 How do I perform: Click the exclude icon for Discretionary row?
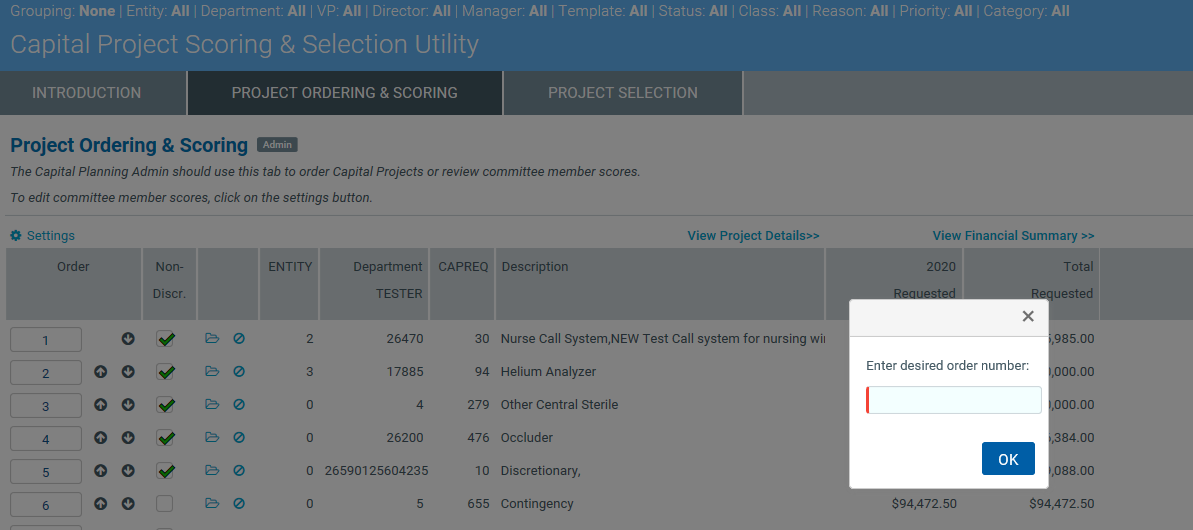(x=239, y=471)
